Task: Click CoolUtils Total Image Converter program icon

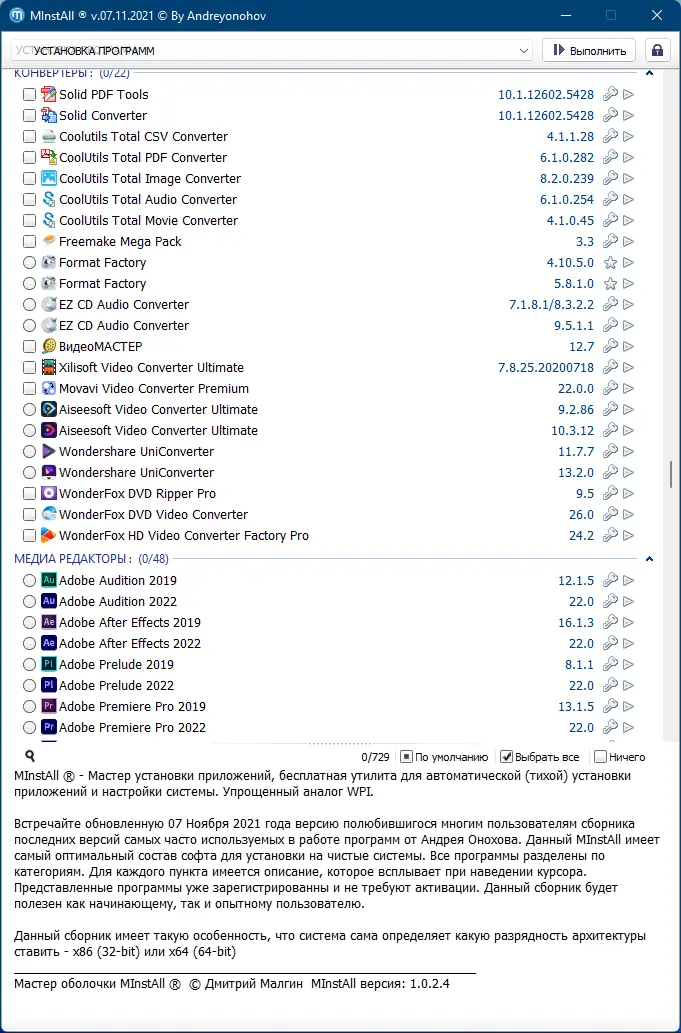Action: pos(49,178)
